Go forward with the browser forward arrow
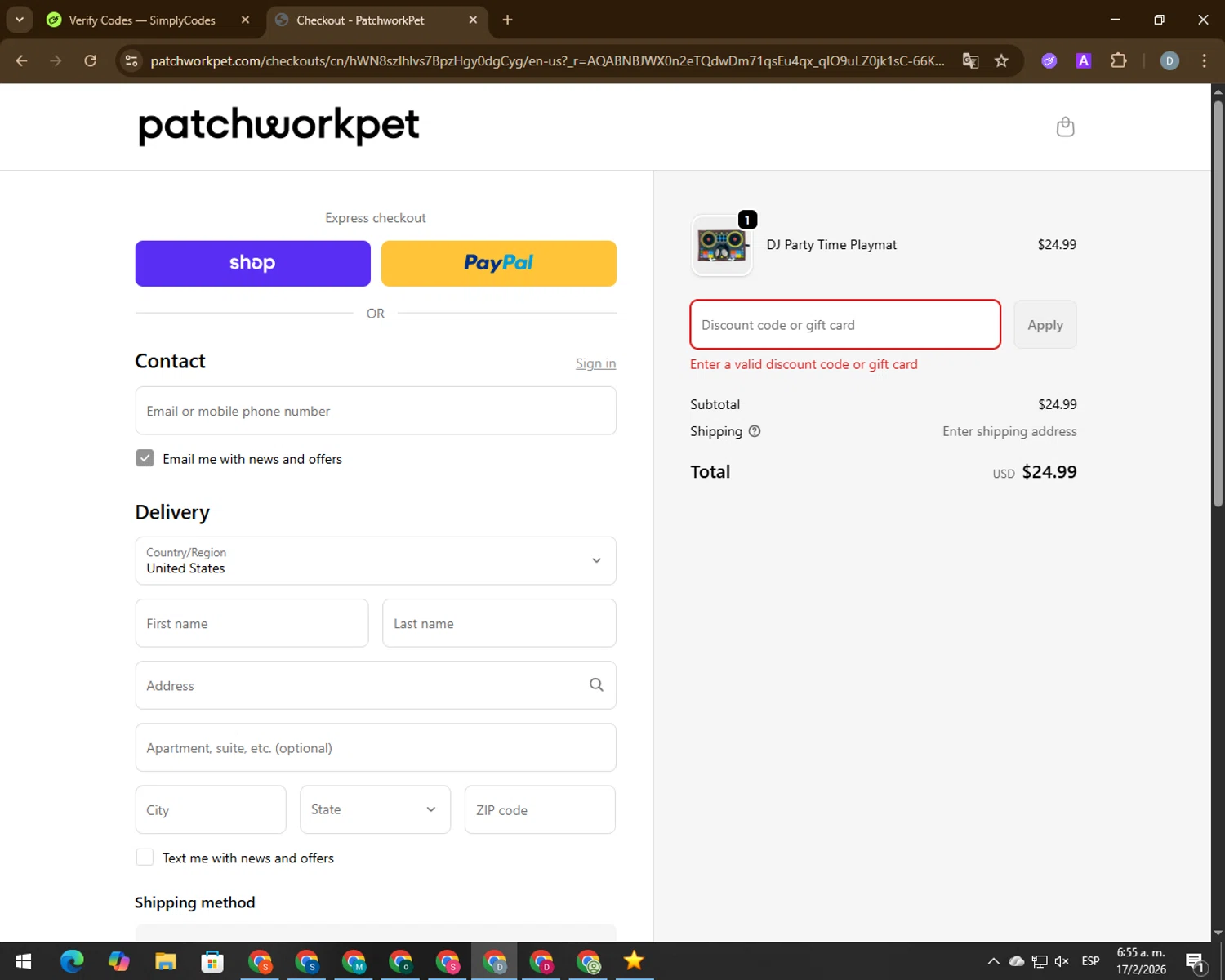Image resolution: width=1225 pixels, height=980 pixels. (56, 60)
